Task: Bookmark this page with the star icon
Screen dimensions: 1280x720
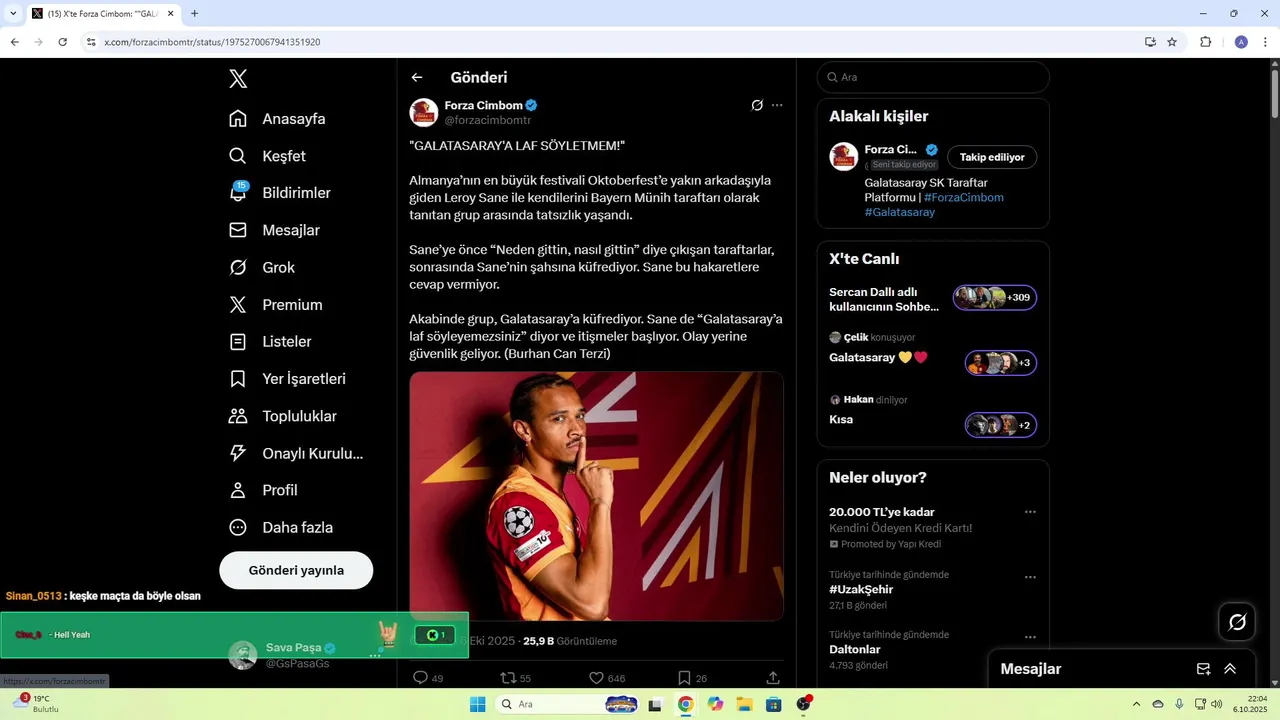Action: click(1172, 42)
